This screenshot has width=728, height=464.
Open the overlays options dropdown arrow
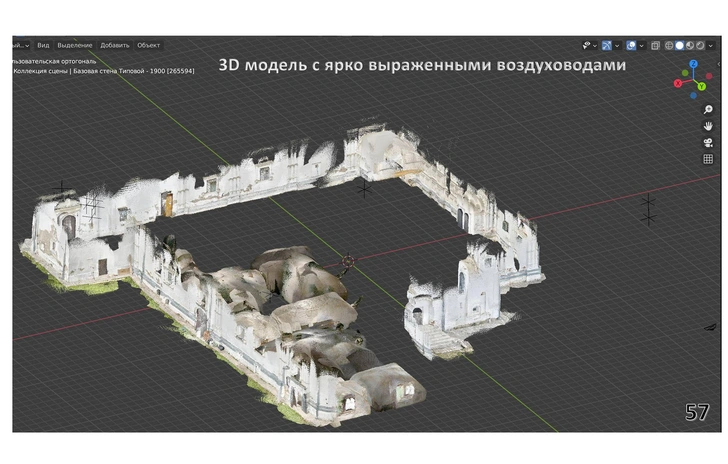[x=641, y=46]
